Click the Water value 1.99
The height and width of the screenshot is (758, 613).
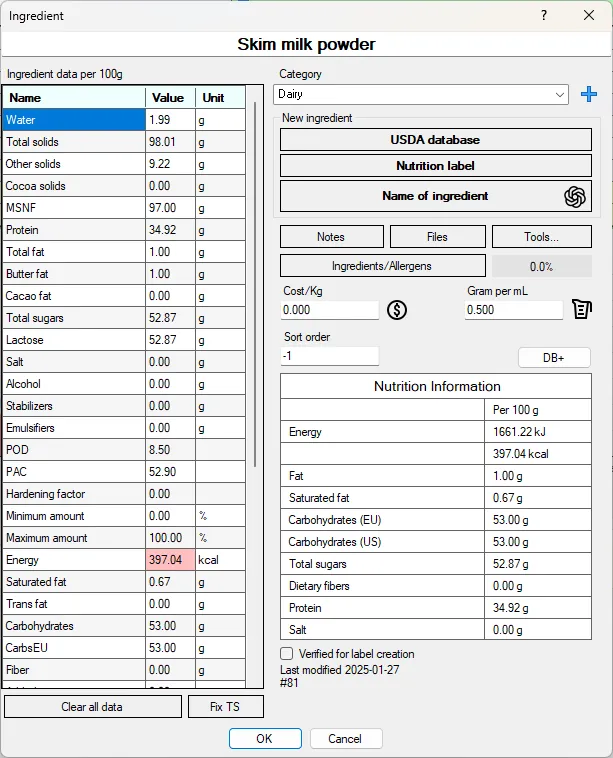[170, 119]
